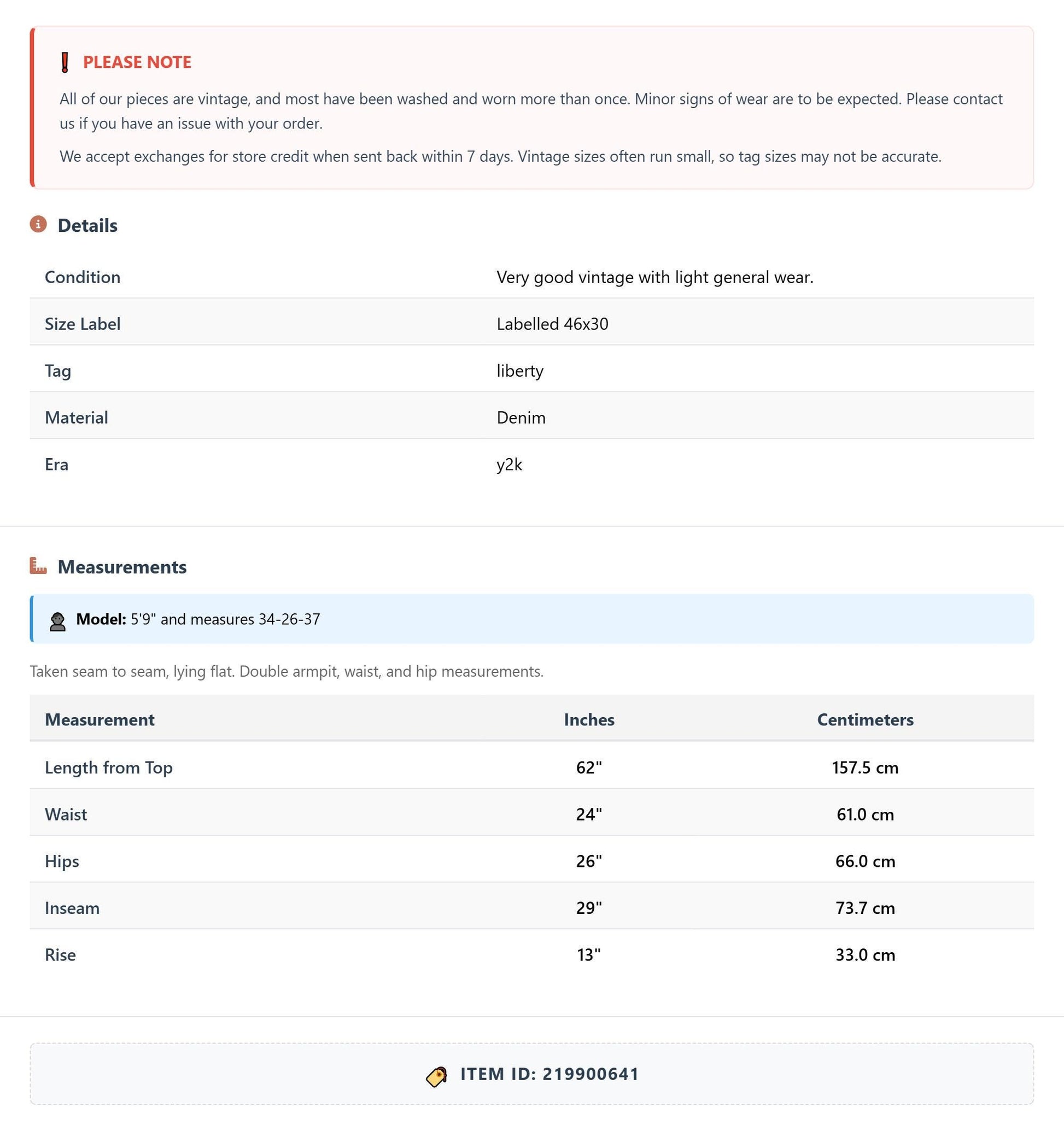This screenshot has height=1131, width=1064.
Task: Click the liberty tag value
Action: tap(520, 371)
